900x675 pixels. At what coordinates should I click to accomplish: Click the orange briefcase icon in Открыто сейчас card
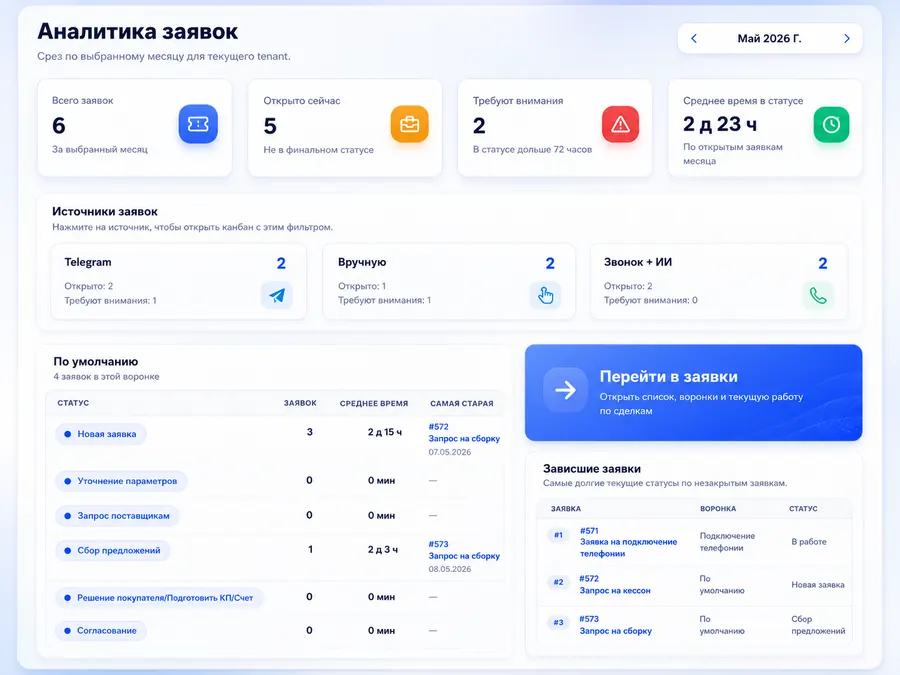coord(409,124)
